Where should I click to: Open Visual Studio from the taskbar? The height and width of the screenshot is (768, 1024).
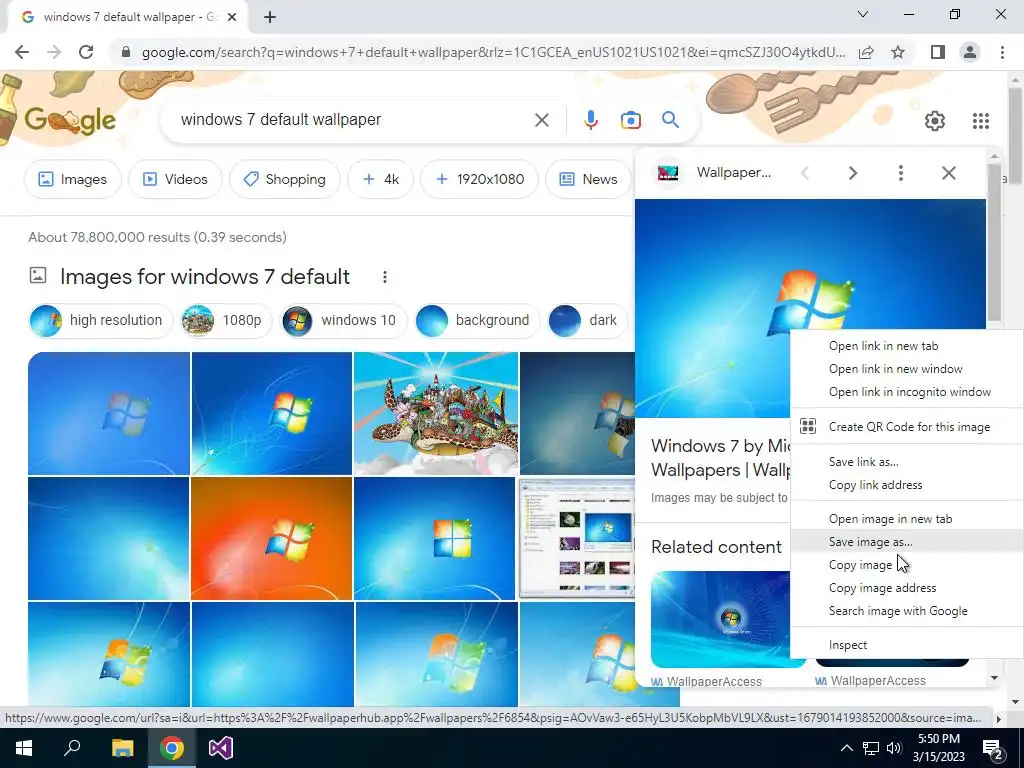(221, 748)
